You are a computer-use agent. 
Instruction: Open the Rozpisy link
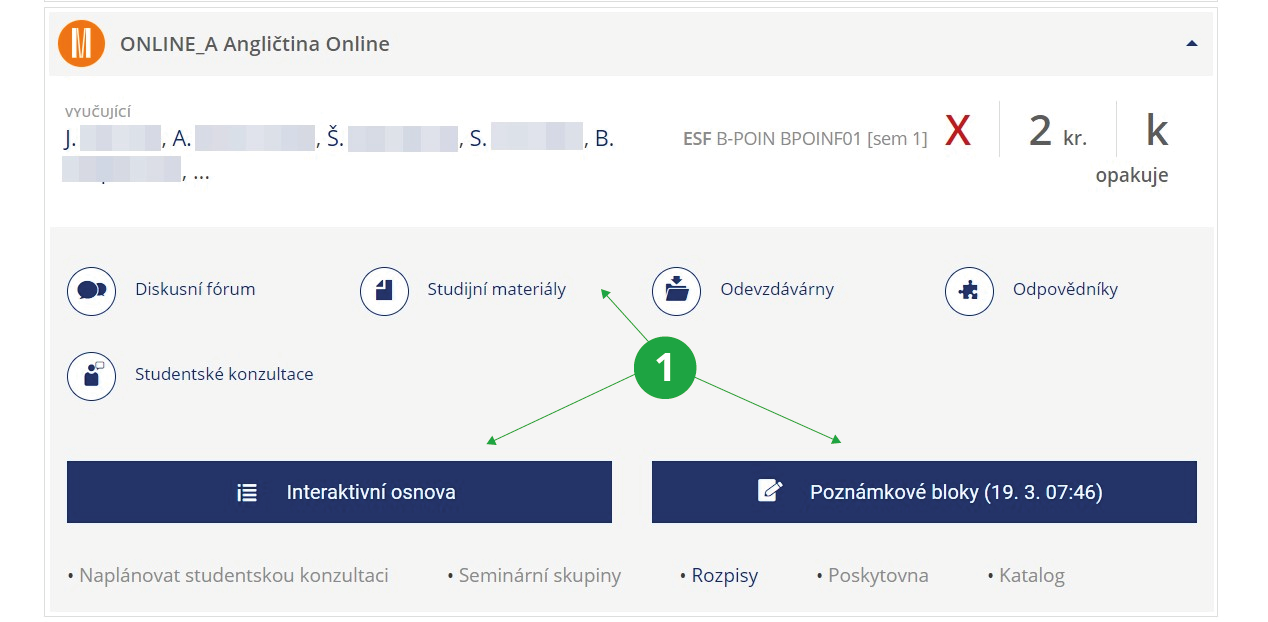coord(724,576)
